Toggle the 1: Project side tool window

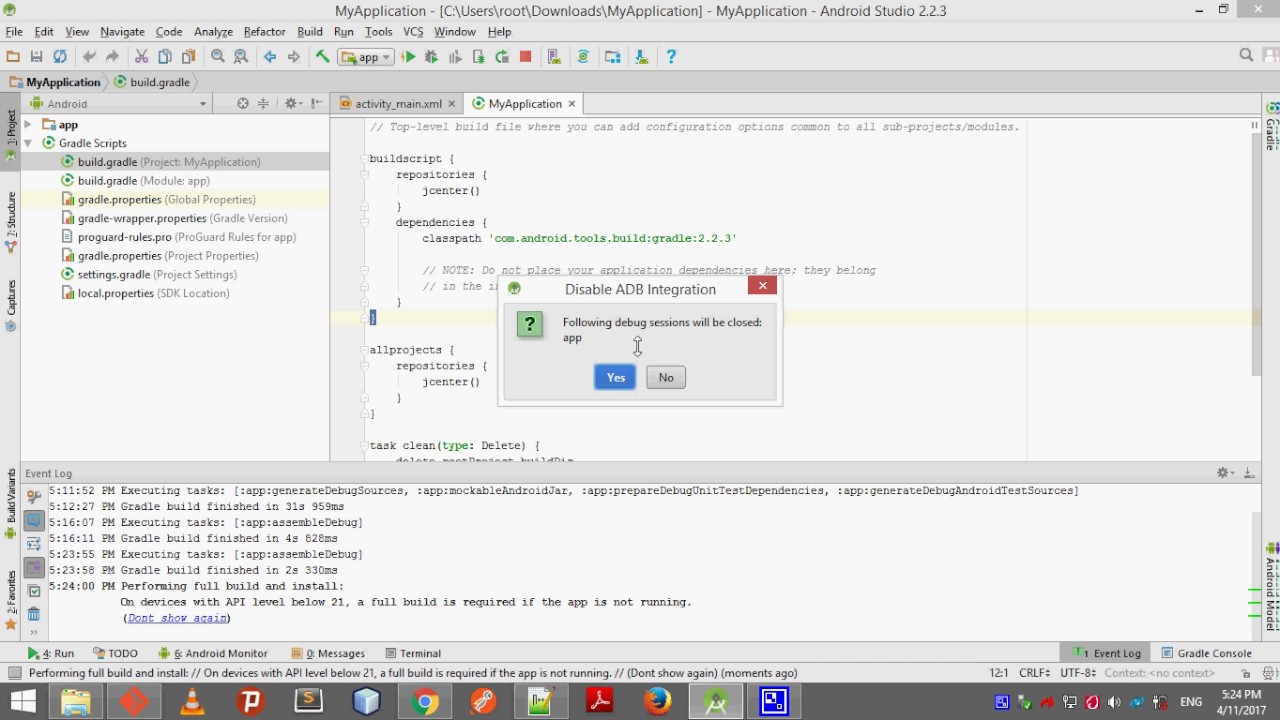[11, 134]
